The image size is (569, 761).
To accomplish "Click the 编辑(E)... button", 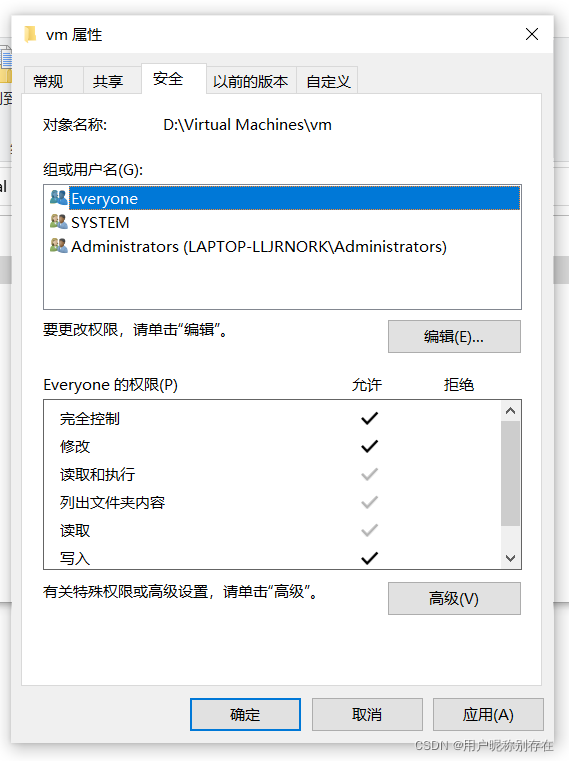I will 454,336.
